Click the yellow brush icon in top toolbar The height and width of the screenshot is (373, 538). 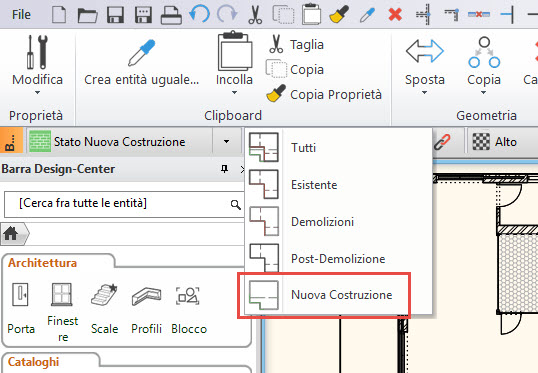(x=339, y=14)
